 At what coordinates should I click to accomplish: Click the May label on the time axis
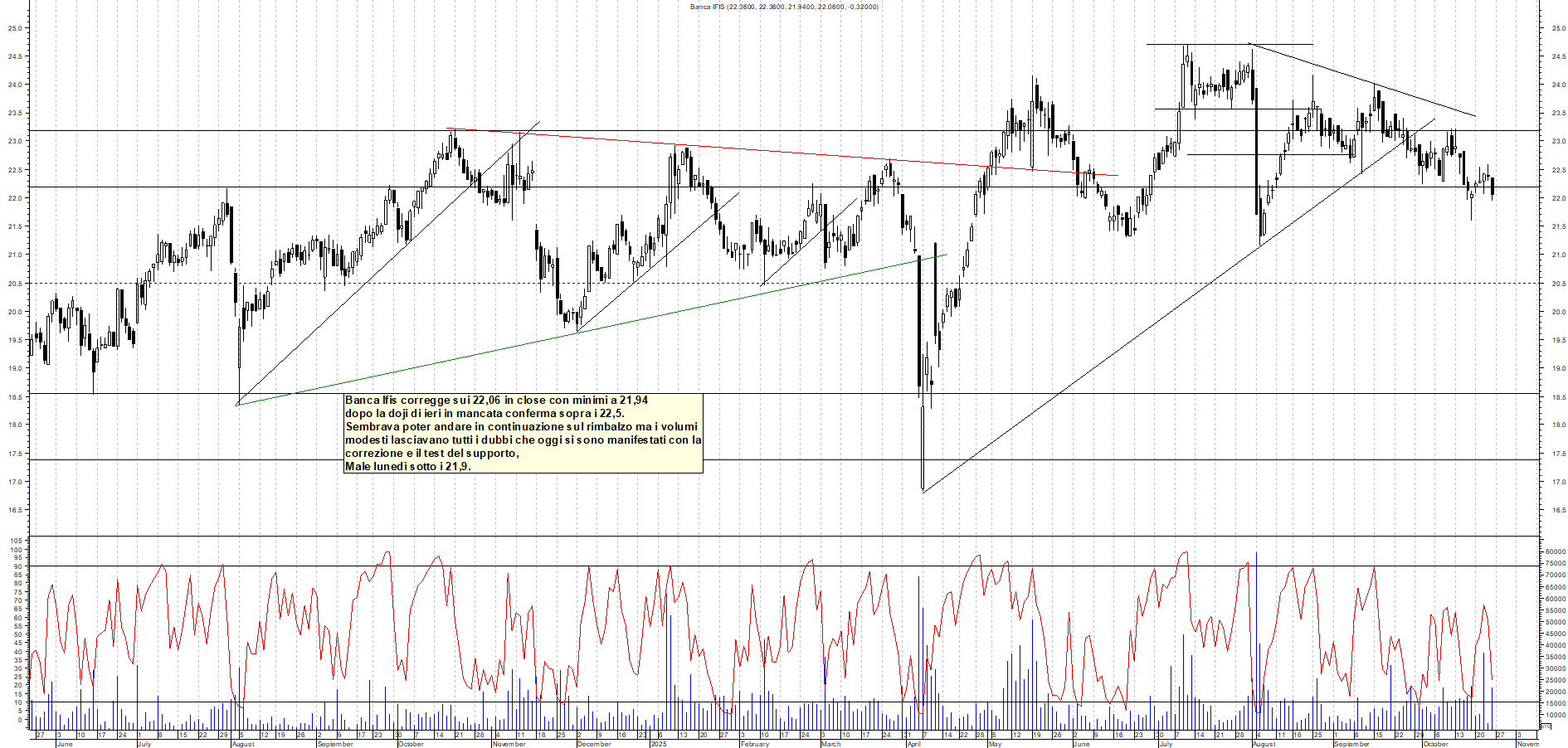[996, 744]
